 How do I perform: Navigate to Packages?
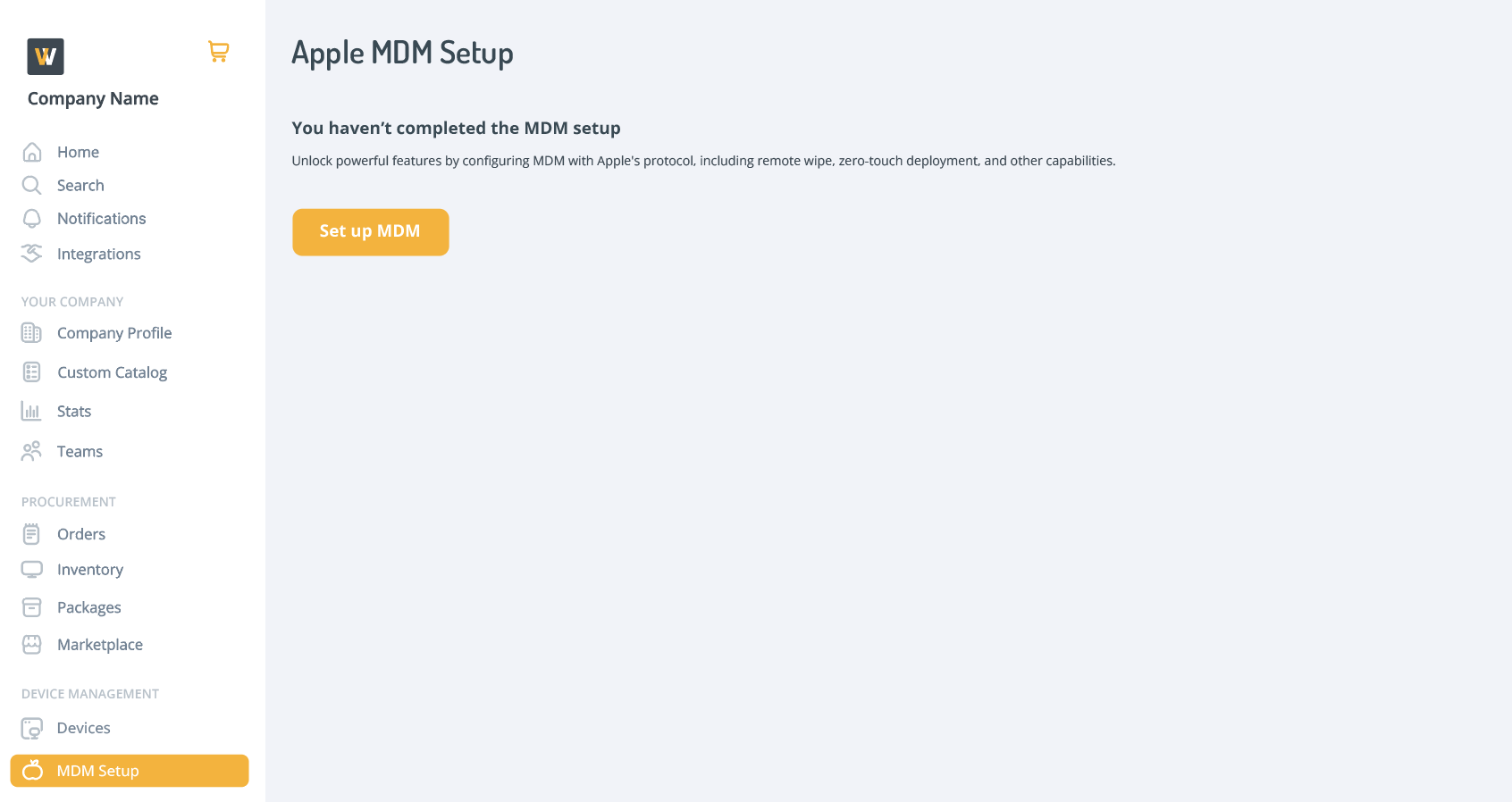pyautogui.click(x=89, y=607)
